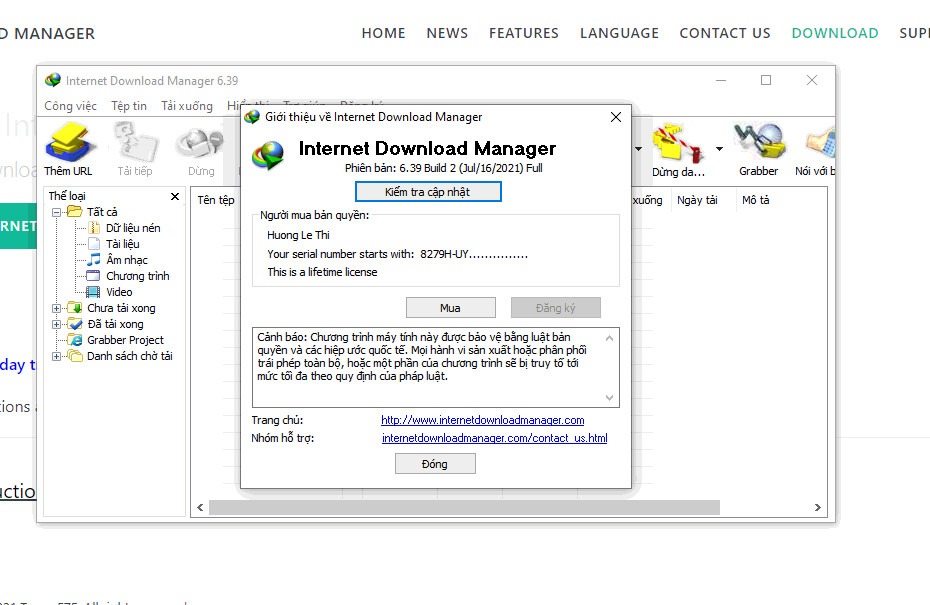Image resolution: width=930 pixels, height=605 pixels.
Task: Expand the Đã tải xong node
Action: coord(56,324)
